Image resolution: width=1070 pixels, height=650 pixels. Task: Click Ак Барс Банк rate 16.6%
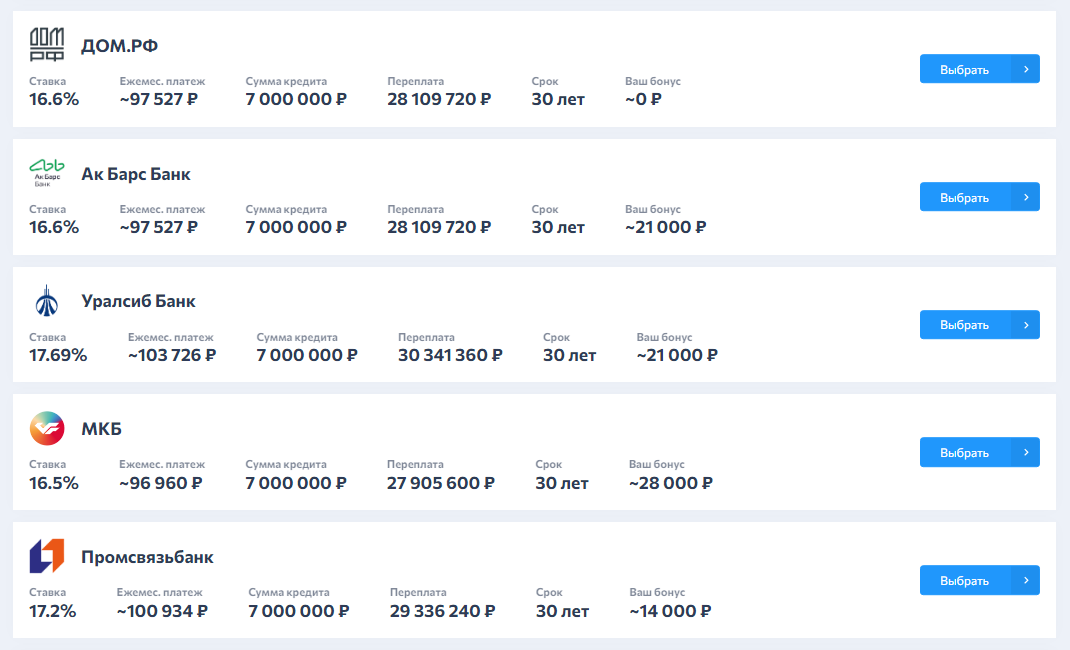click(x=54, y=227)
